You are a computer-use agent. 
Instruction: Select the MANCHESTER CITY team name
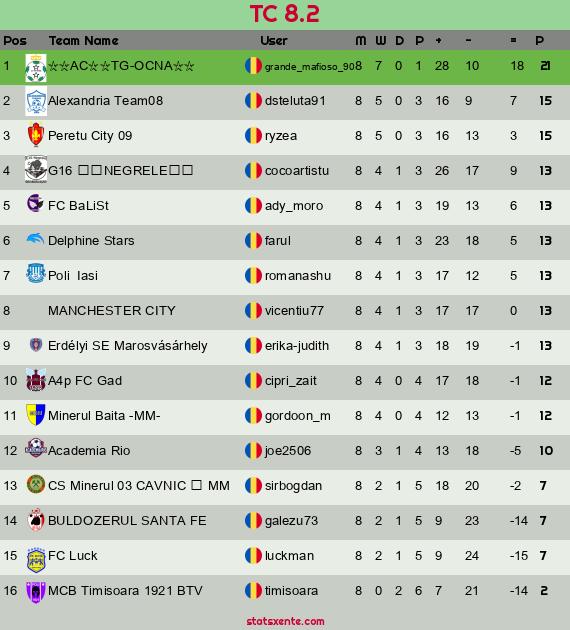coord(112,311)
